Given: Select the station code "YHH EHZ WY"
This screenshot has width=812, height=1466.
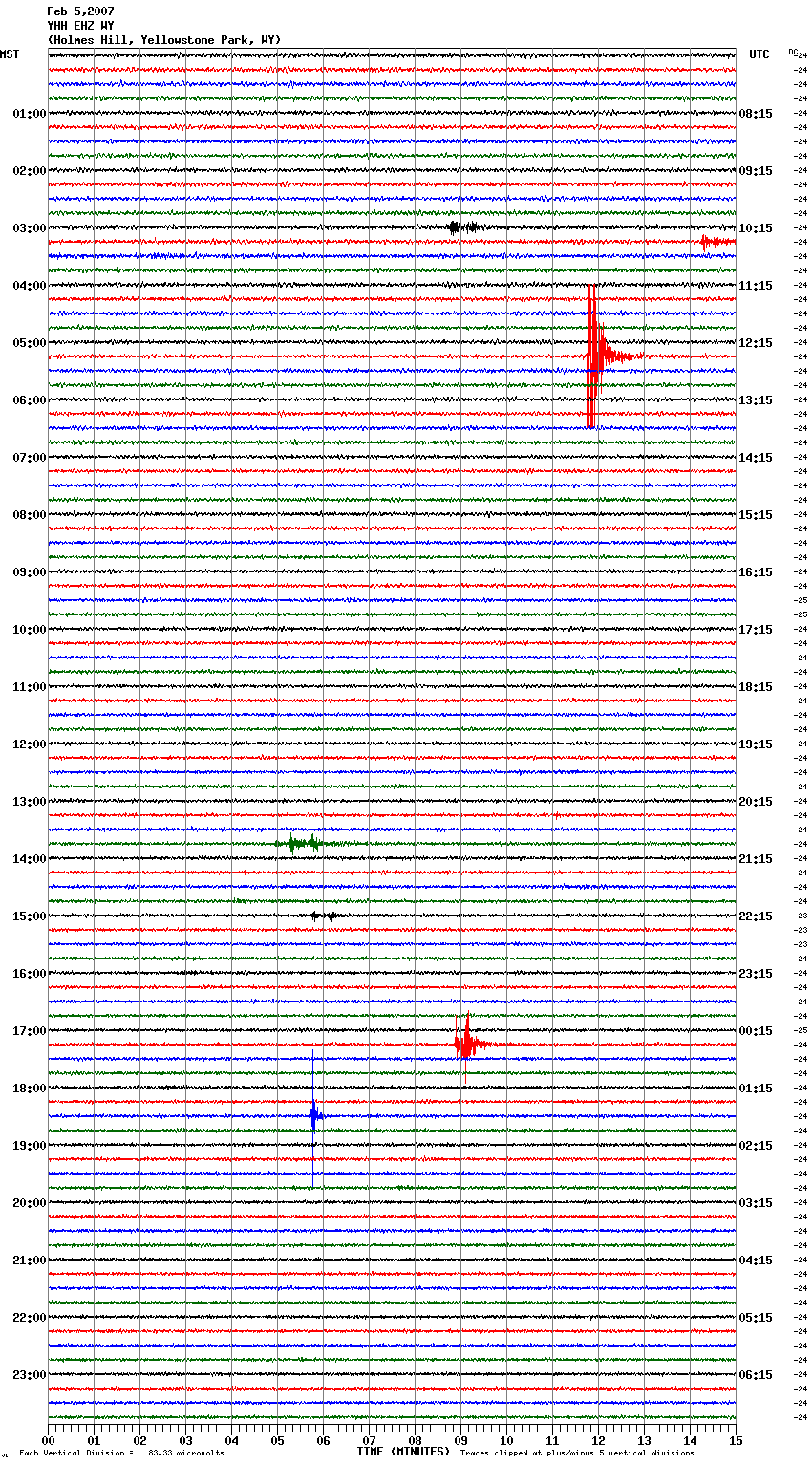Looking at the screenshot, I should 80,26.
